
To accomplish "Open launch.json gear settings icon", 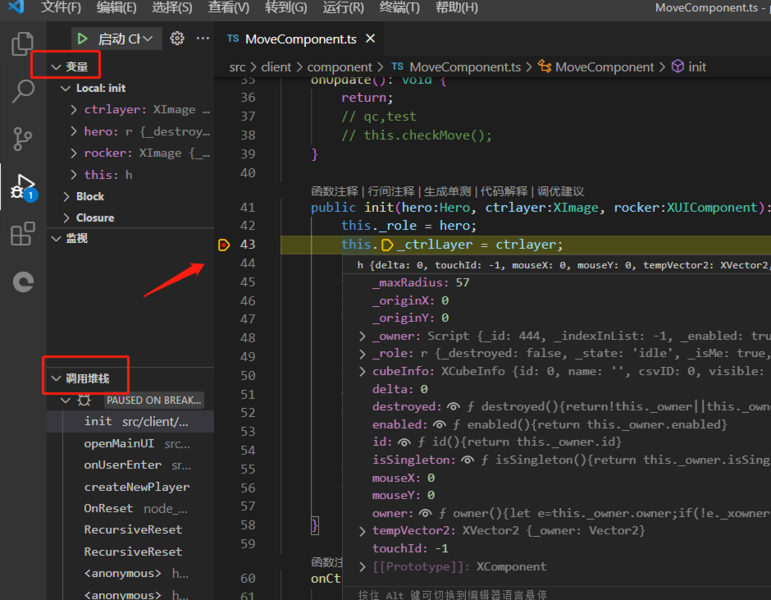I will click(x=177, y=38).
